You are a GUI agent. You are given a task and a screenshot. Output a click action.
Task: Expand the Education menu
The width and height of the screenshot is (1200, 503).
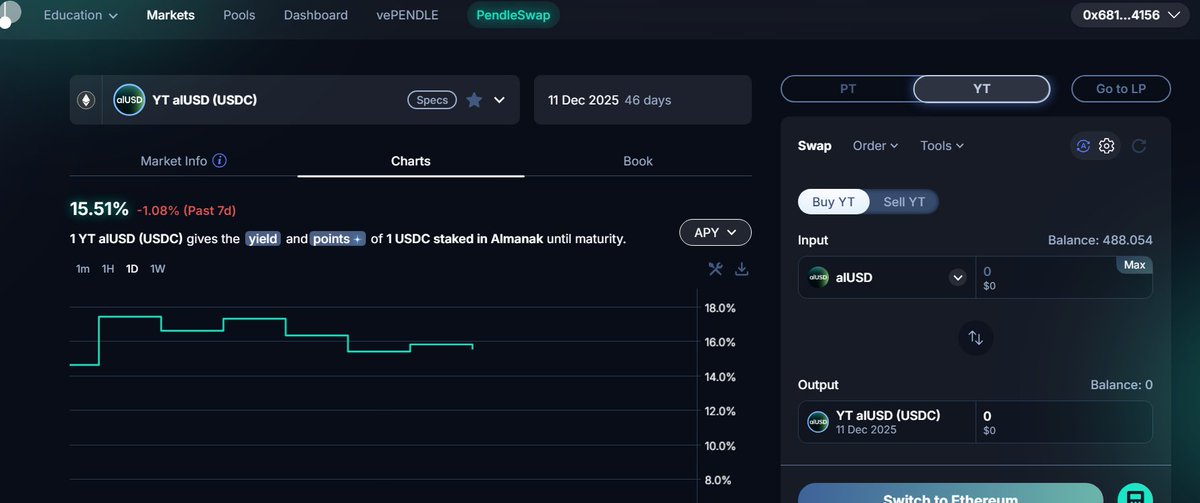[x=80, y=15]
